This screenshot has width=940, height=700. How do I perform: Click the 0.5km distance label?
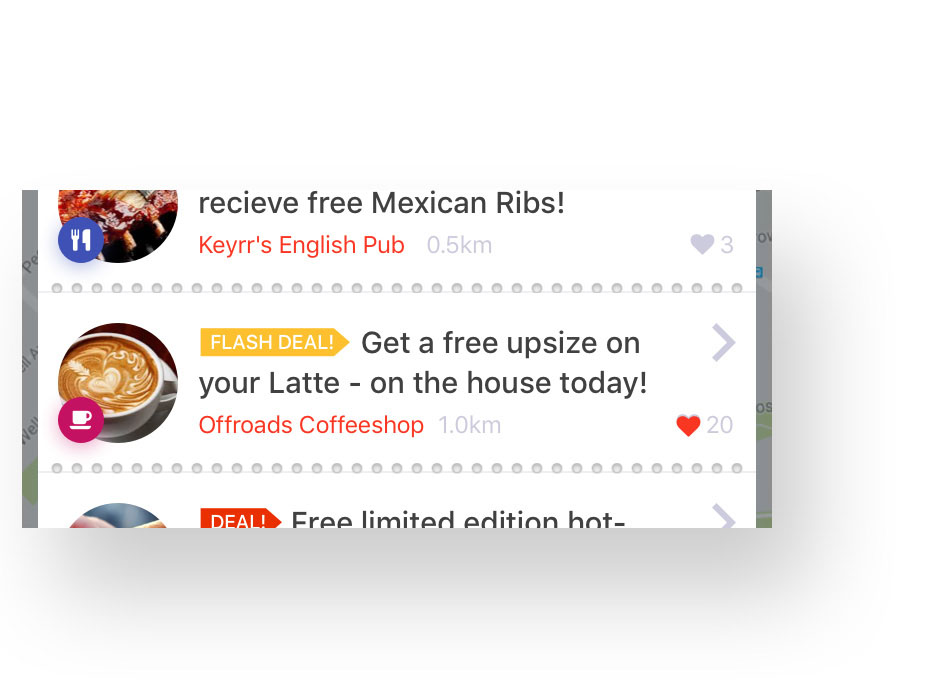coord(459,245)
